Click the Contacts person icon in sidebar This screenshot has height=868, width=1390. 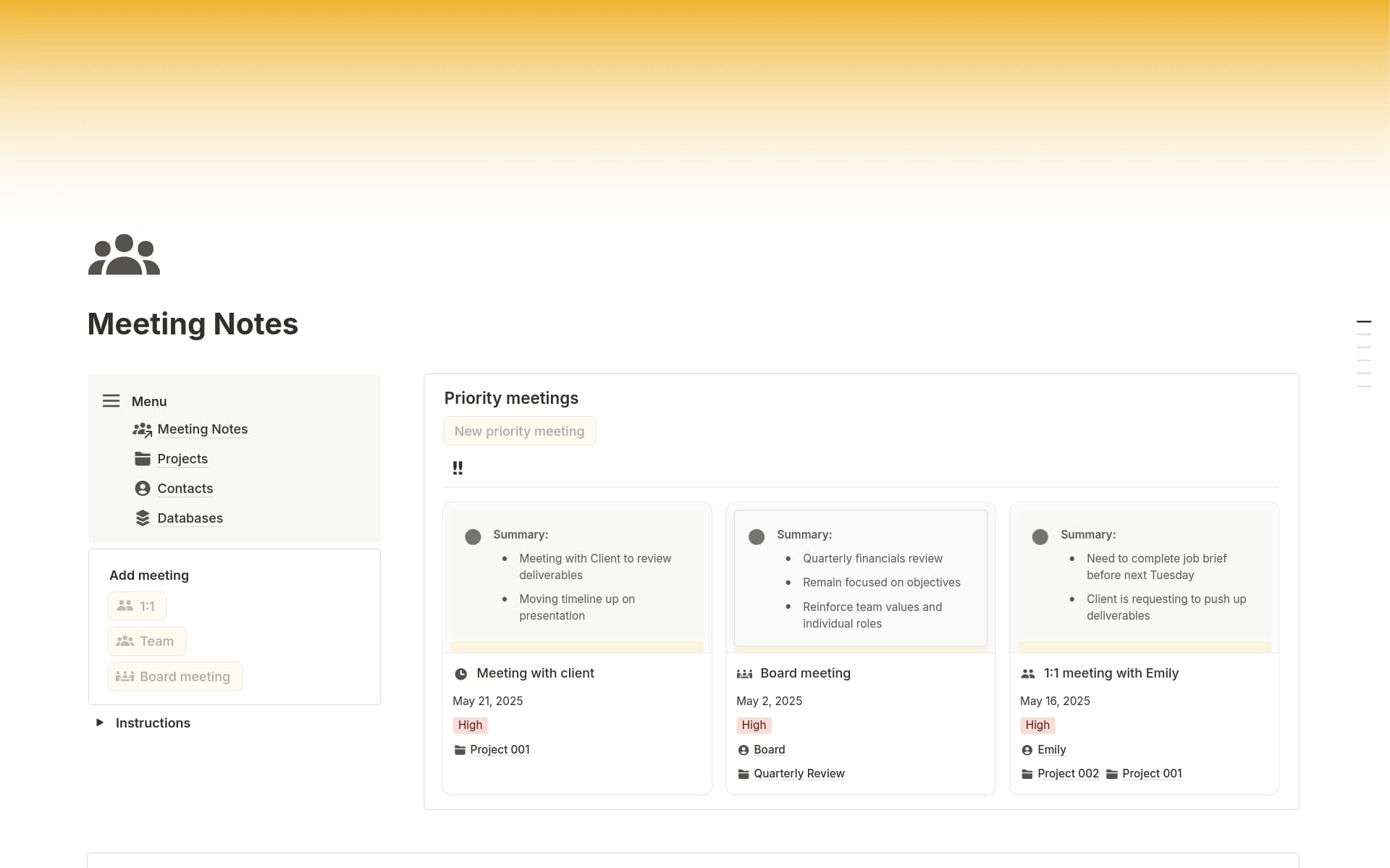click(142, 488)
